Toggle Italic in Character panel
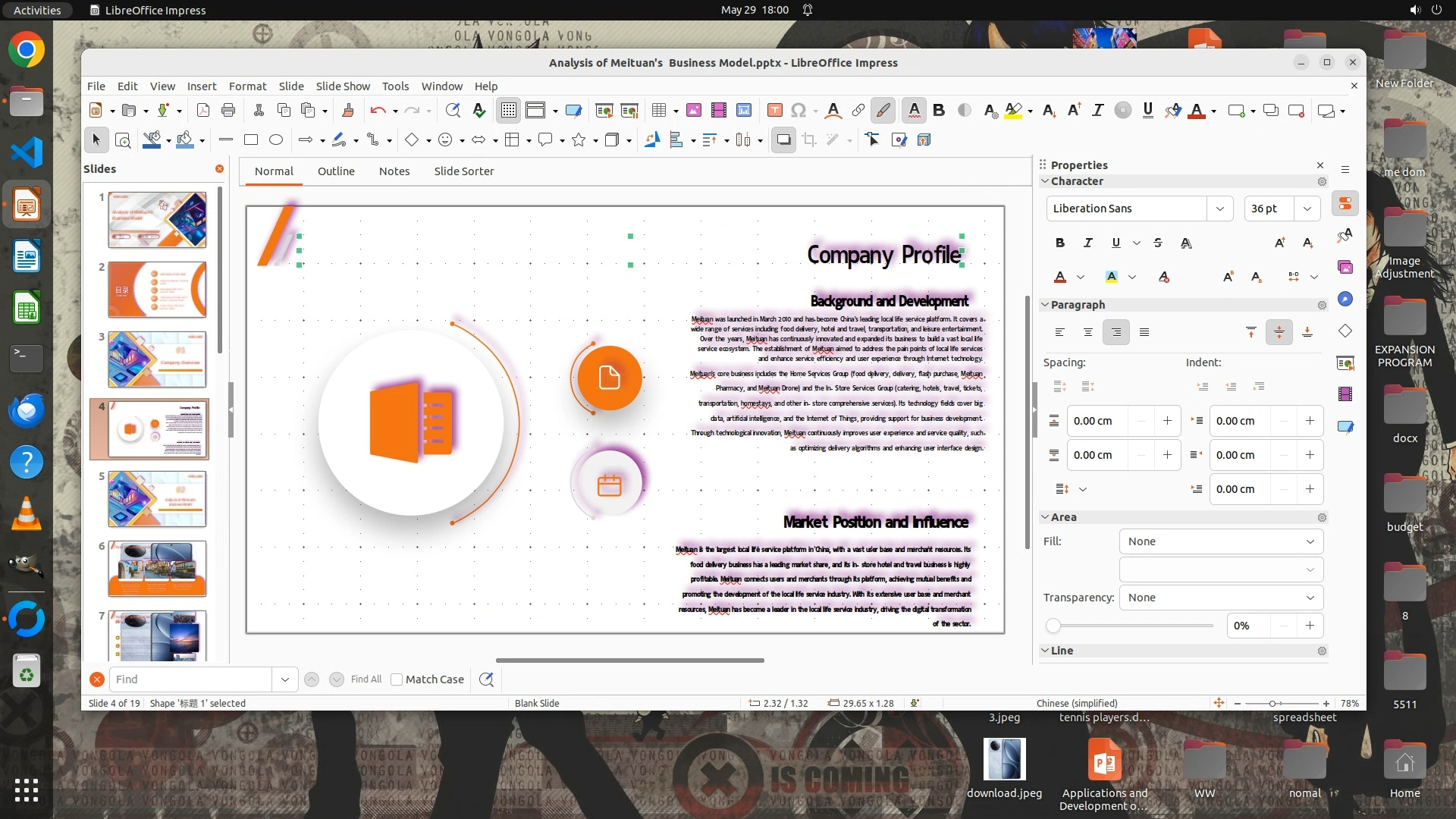Image resolution: width=1456 pixels, height=819 pixels. click(x=1087, y=243)
